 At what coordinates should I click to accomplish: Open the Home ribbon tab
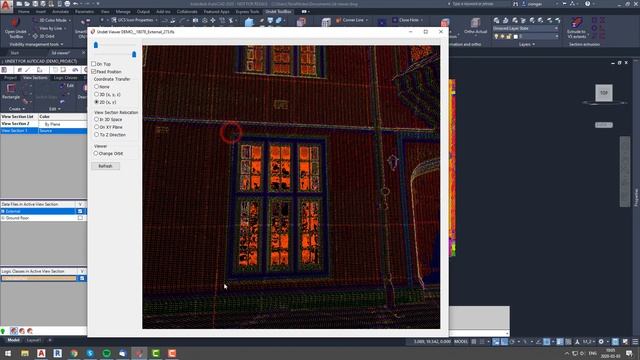(x=24, y=12)
